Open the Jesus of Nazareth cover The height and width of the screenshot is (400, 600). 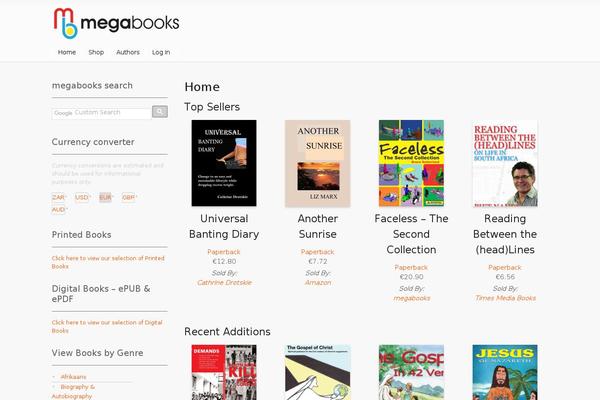point(505,372)
